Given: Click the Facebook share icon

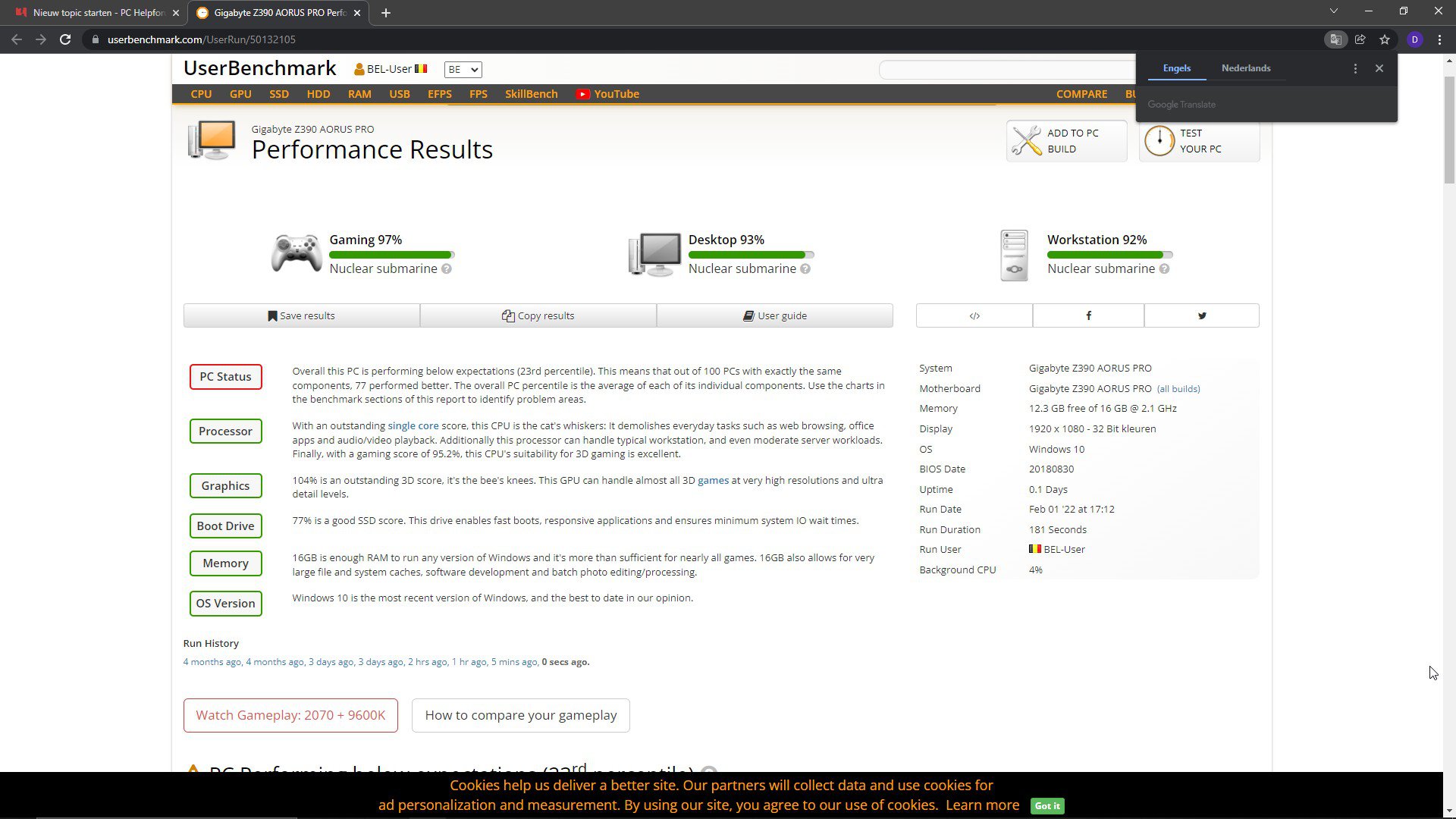Looking at the screenshot, I should pos(1088,315).
